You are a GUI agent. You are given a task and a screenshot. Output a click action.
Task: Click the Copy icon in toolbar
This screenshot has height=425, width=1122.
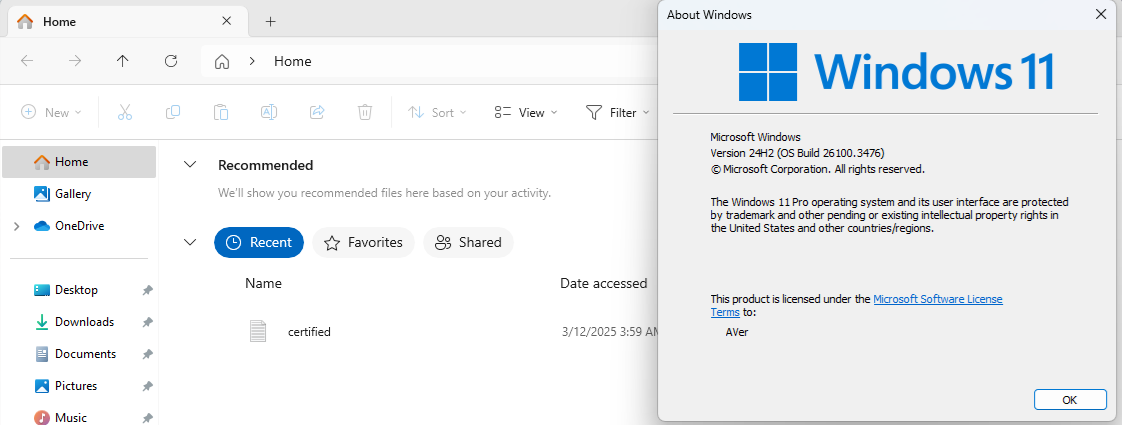click(172, 112)
